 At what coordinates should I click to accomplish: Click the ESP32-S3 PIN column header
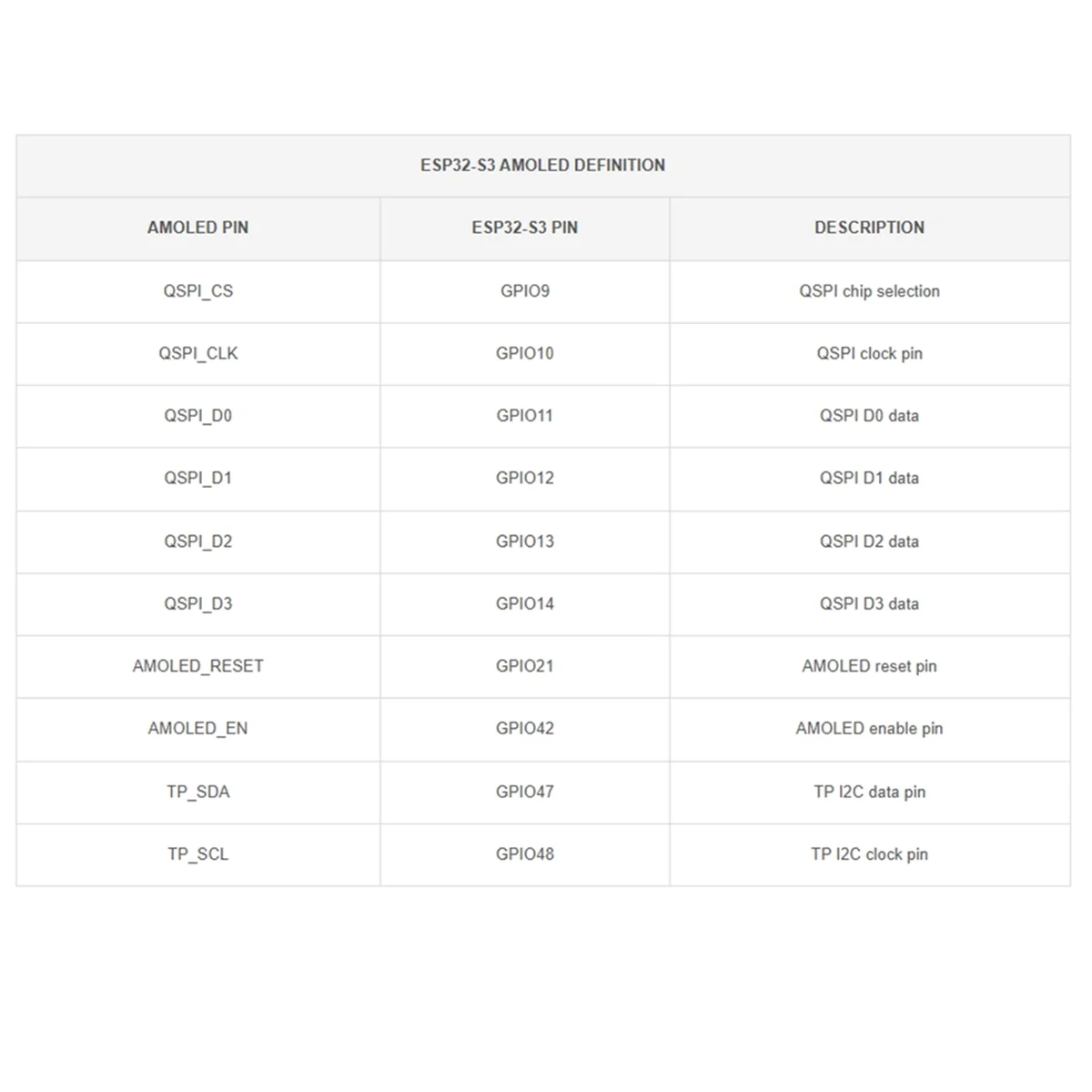click(524, 227)
